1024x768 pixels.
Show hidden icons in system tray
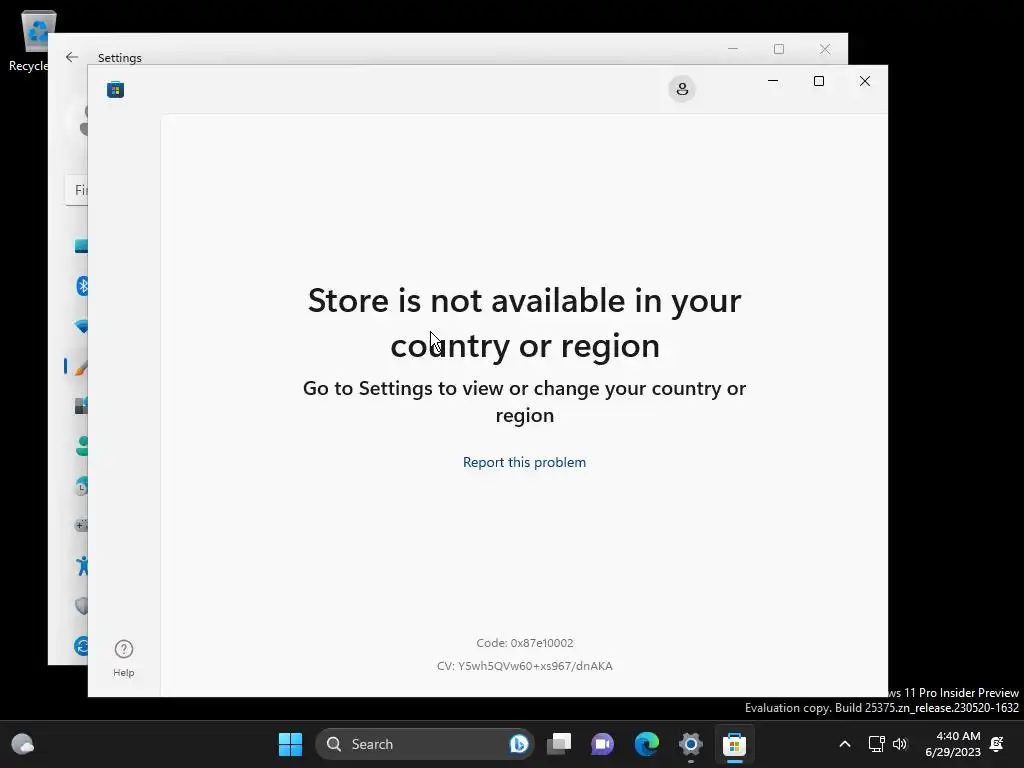pos(844,744)
